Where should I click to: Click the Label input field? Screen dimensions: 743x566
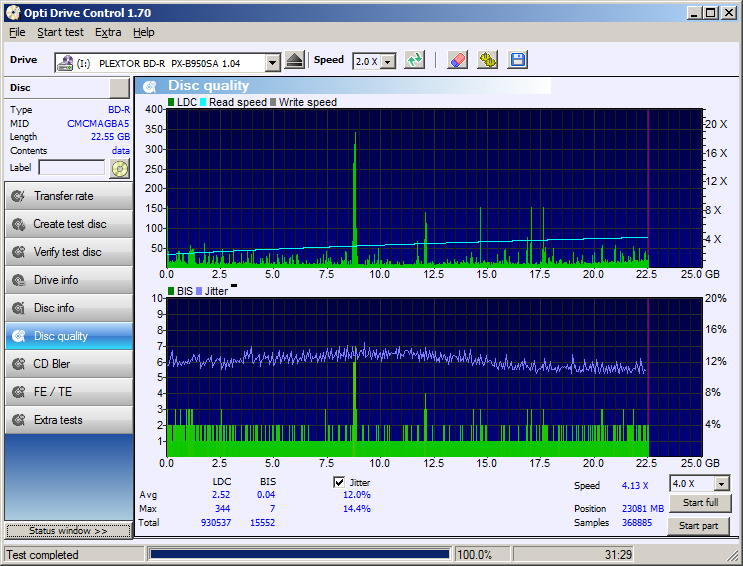tap(72, 167)
